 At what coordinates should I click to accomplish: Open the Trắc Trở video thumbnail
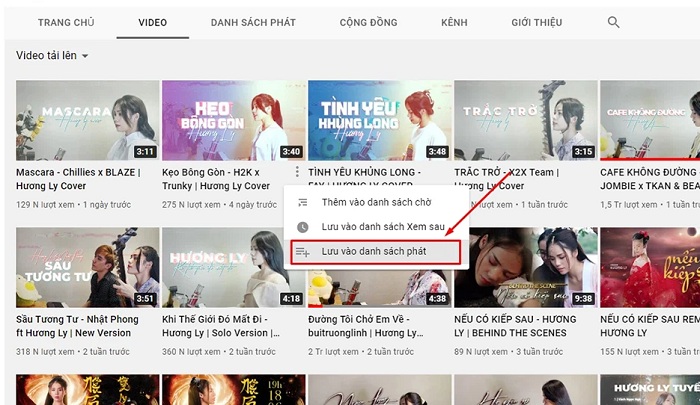pos(525,120)
